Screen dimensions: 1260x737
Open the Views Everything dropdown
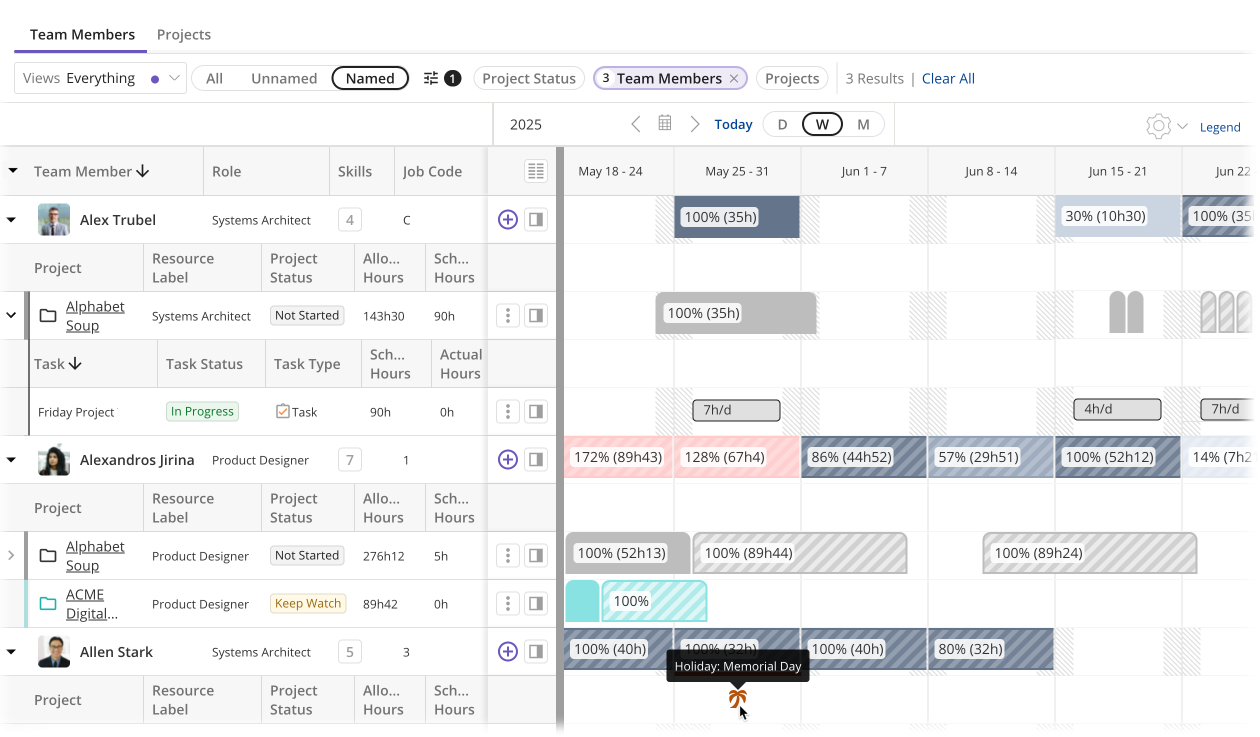click(101, 78)
